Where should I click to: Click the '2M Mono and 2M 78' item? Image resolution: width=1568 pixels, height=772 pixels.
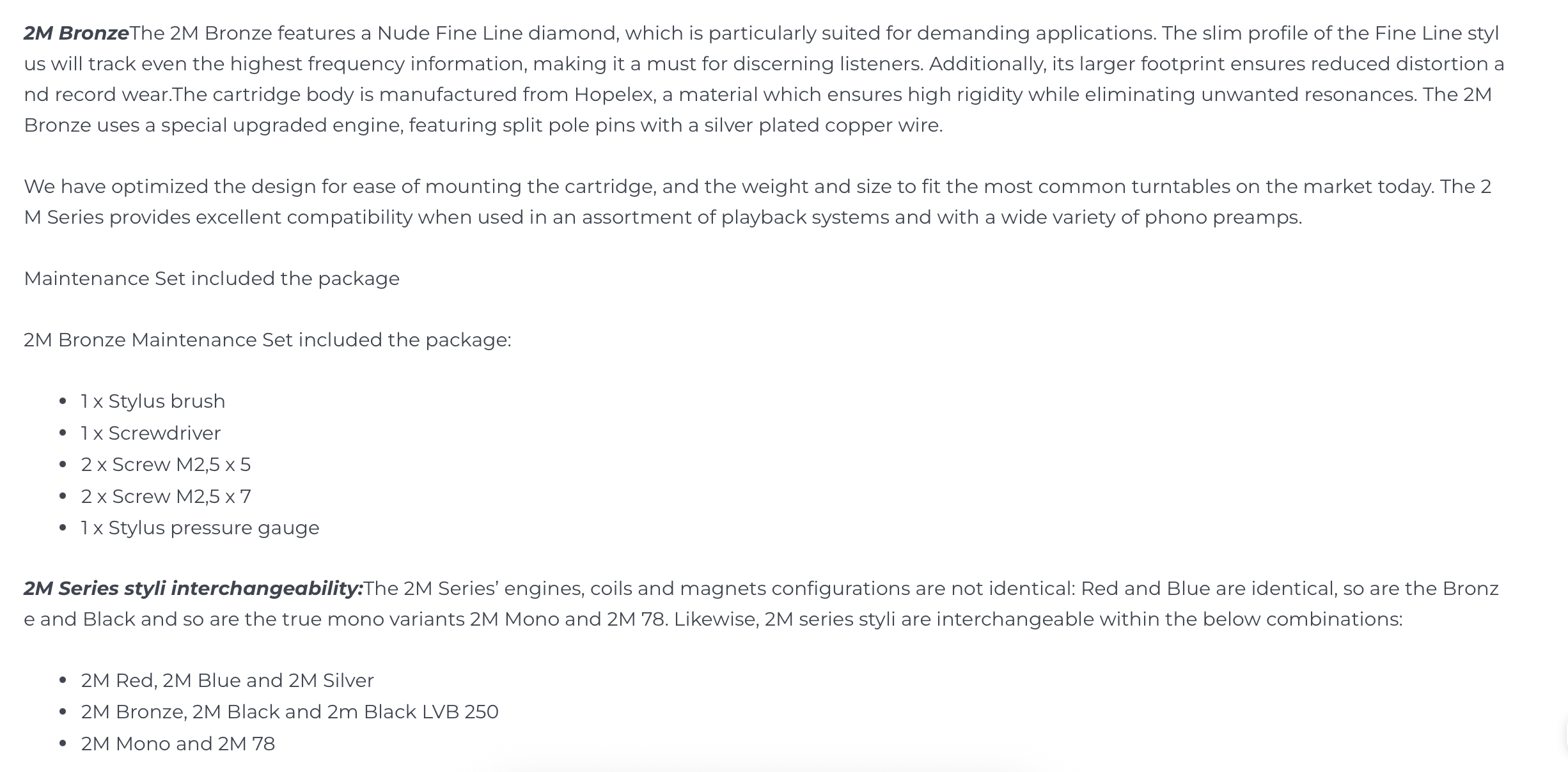click(178, 744)
